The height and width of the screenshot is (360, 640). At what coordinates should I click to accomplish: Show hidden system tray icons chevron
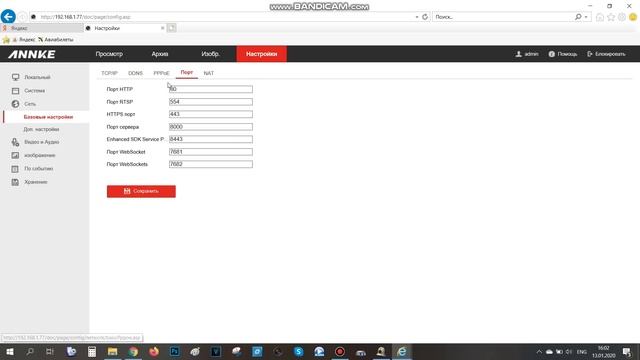tap(539, 352)
